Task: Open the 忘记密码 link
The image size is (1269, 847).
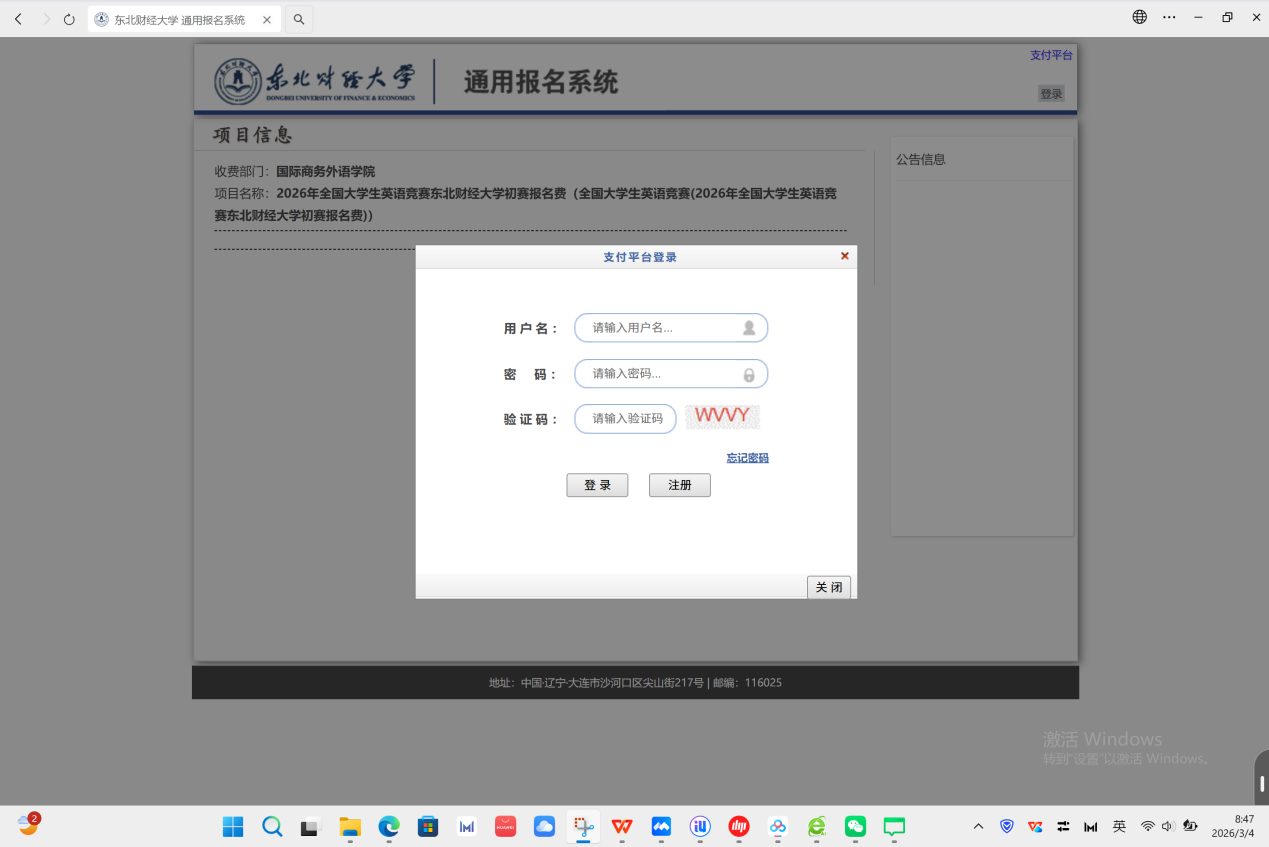Action: point(747,458)
